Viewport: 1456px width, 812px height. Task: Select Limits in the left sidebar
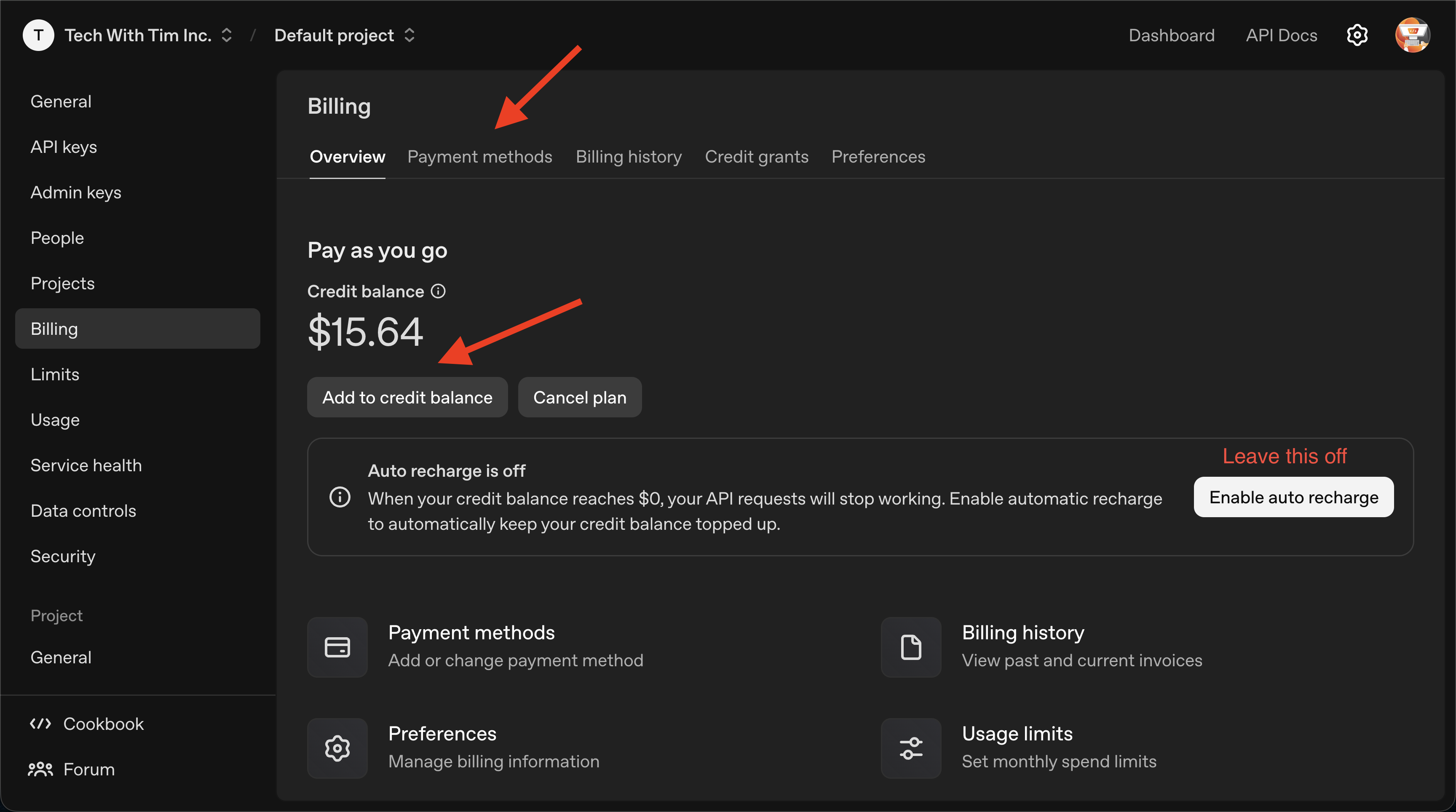[x=55, y=374]
